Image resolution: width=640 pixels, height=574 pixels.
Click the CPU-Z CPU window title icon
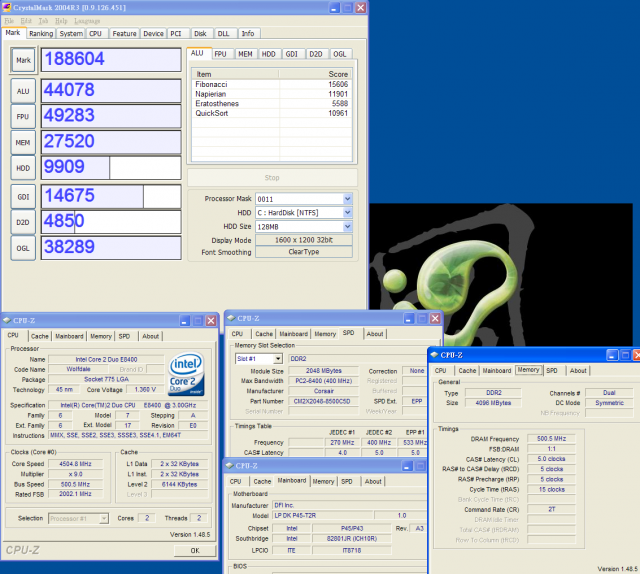click(x=7, y=320)
